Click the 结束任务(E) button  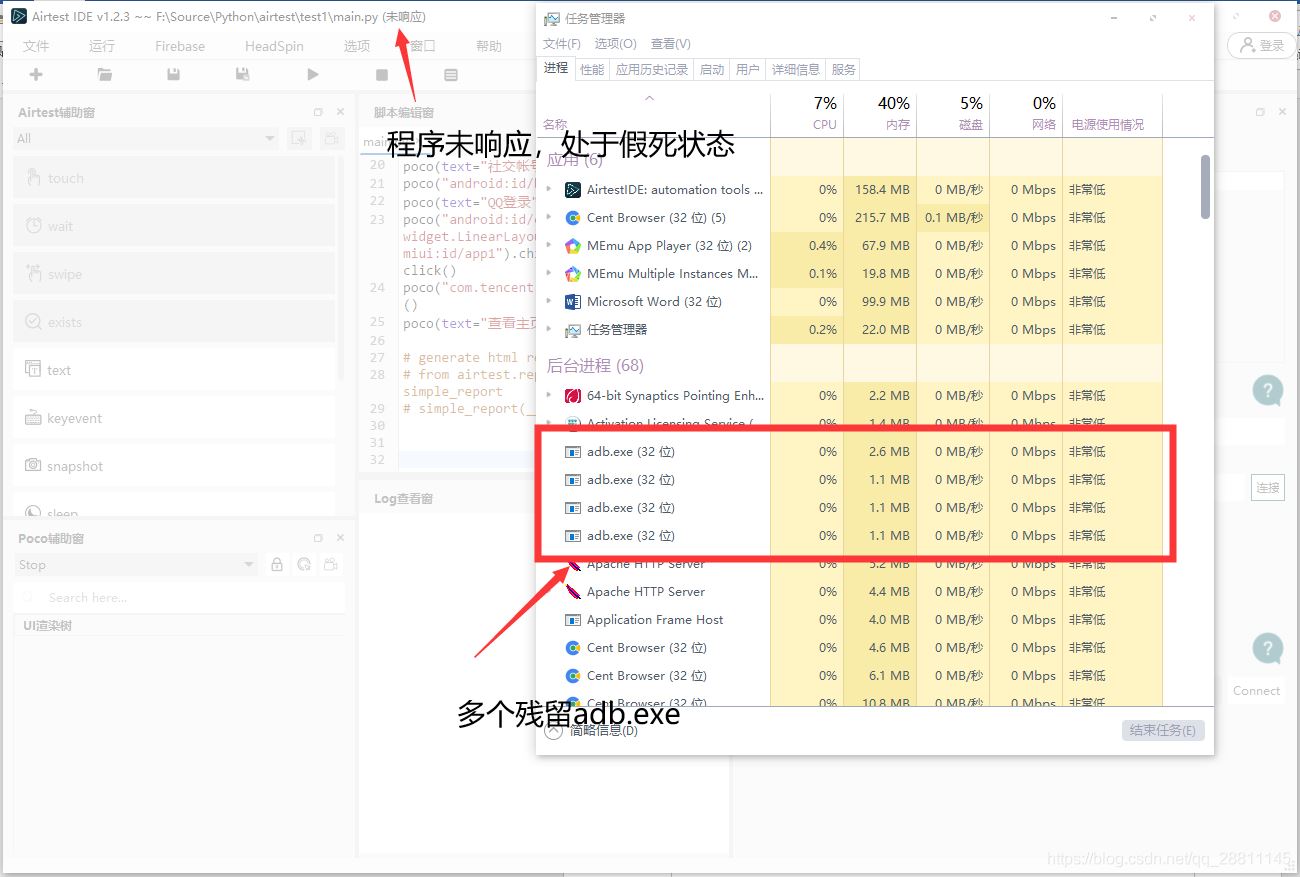1163,730
